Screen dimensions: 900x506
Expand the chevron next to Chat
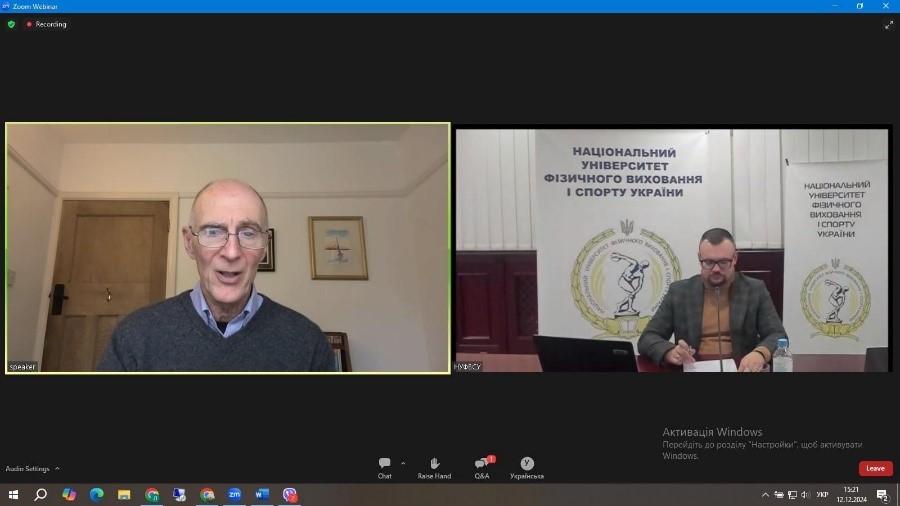click(403, 463)
